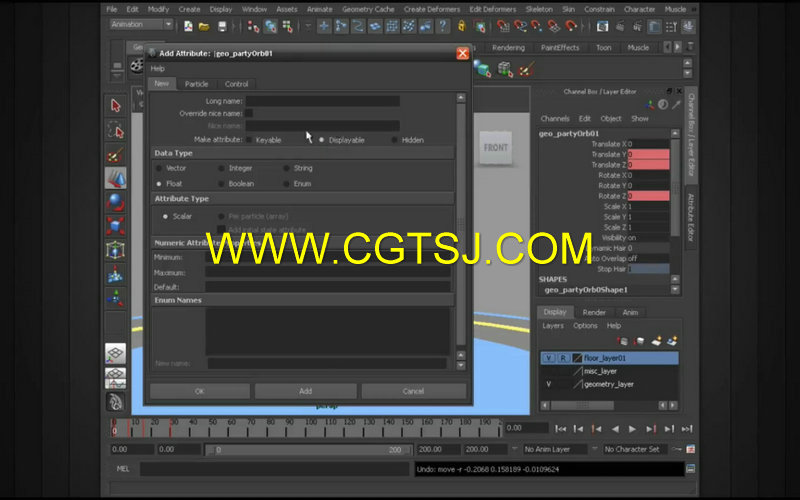Choose the Paint selection tool

116,155
